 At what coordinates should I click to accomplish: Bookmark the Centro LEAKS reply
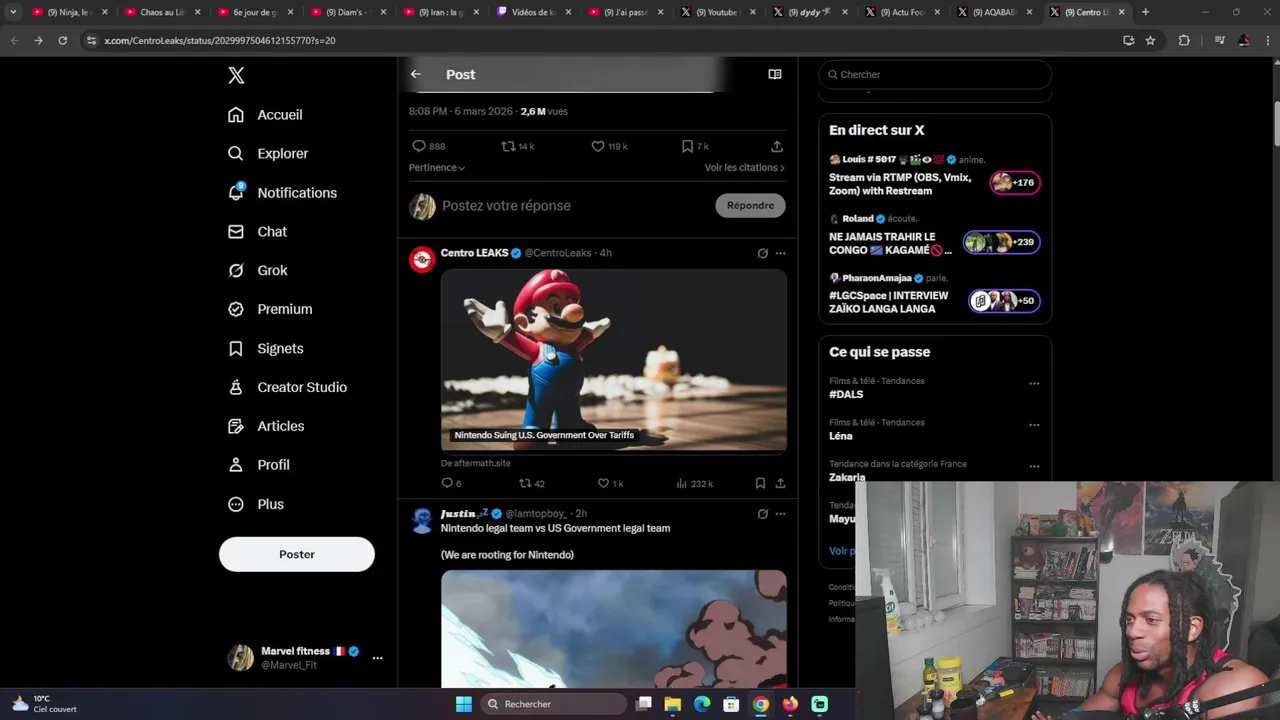click(x=760, y=483)
